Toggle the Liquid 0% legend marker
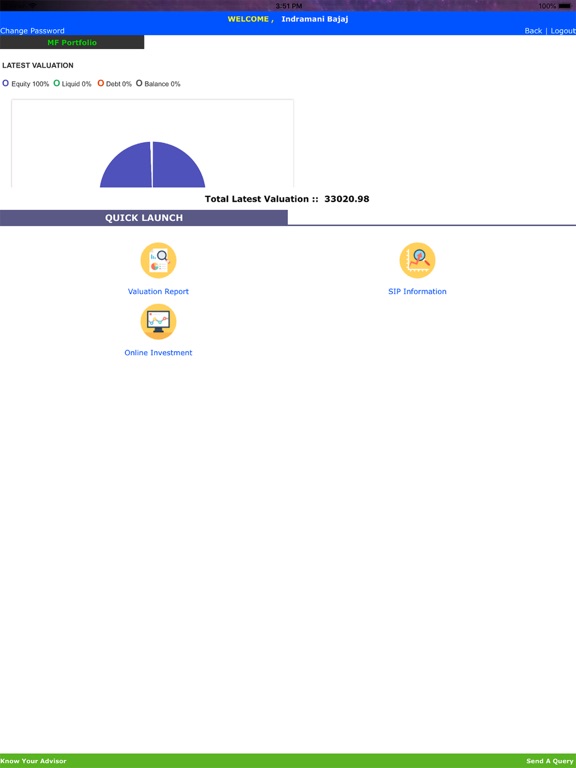Screen dimensions: 576x768 [x=57, y=83]
